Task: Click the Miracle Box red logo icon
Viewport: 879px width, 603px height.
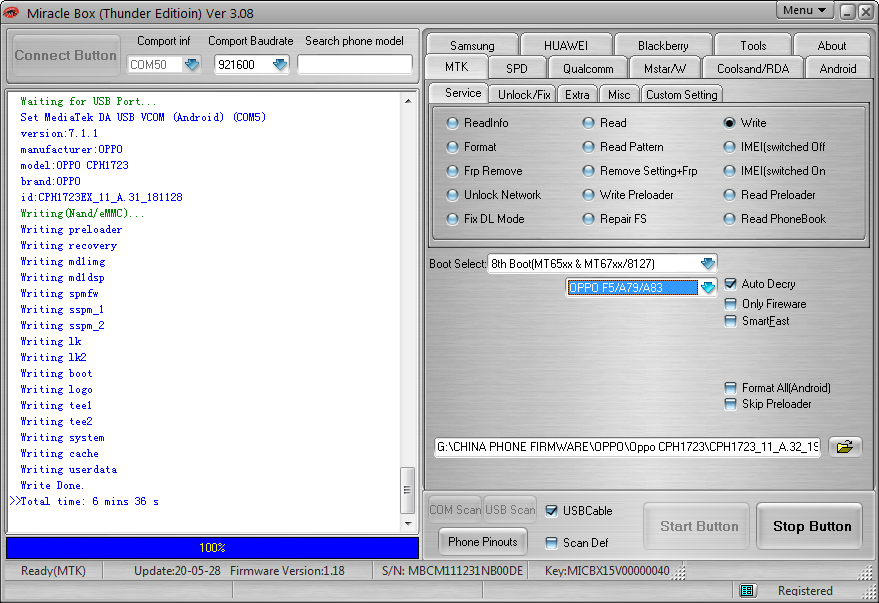Action: 11,12
